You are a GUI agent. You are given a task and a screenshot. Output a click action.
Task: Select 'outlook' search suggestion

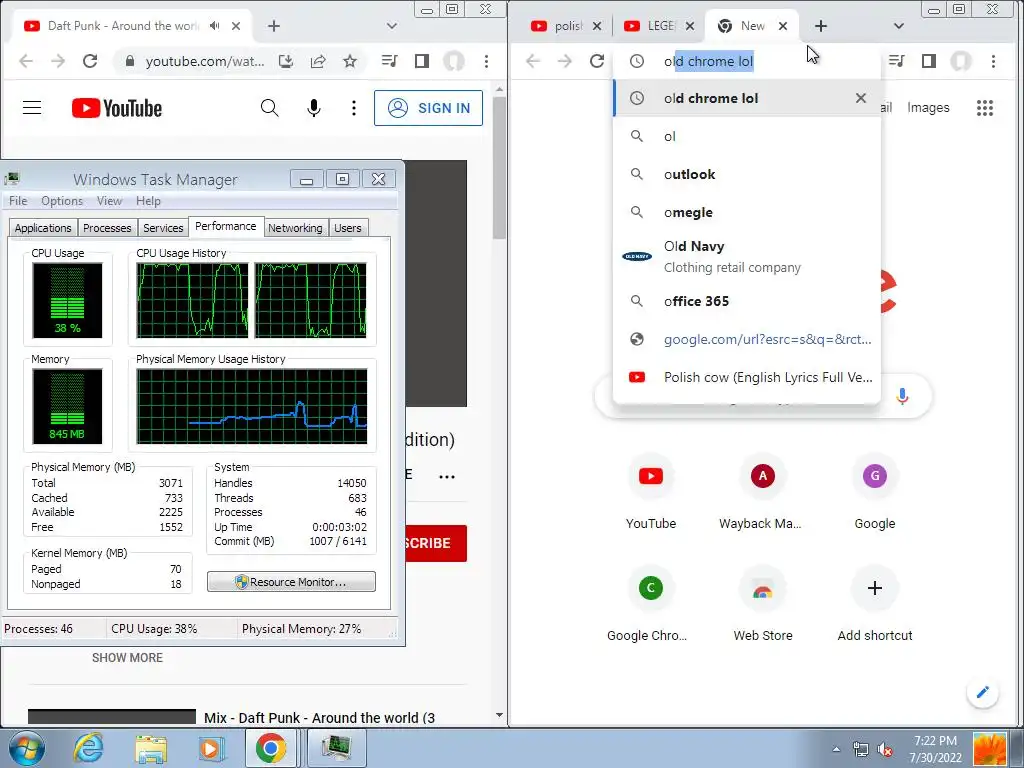coord(747,174)
